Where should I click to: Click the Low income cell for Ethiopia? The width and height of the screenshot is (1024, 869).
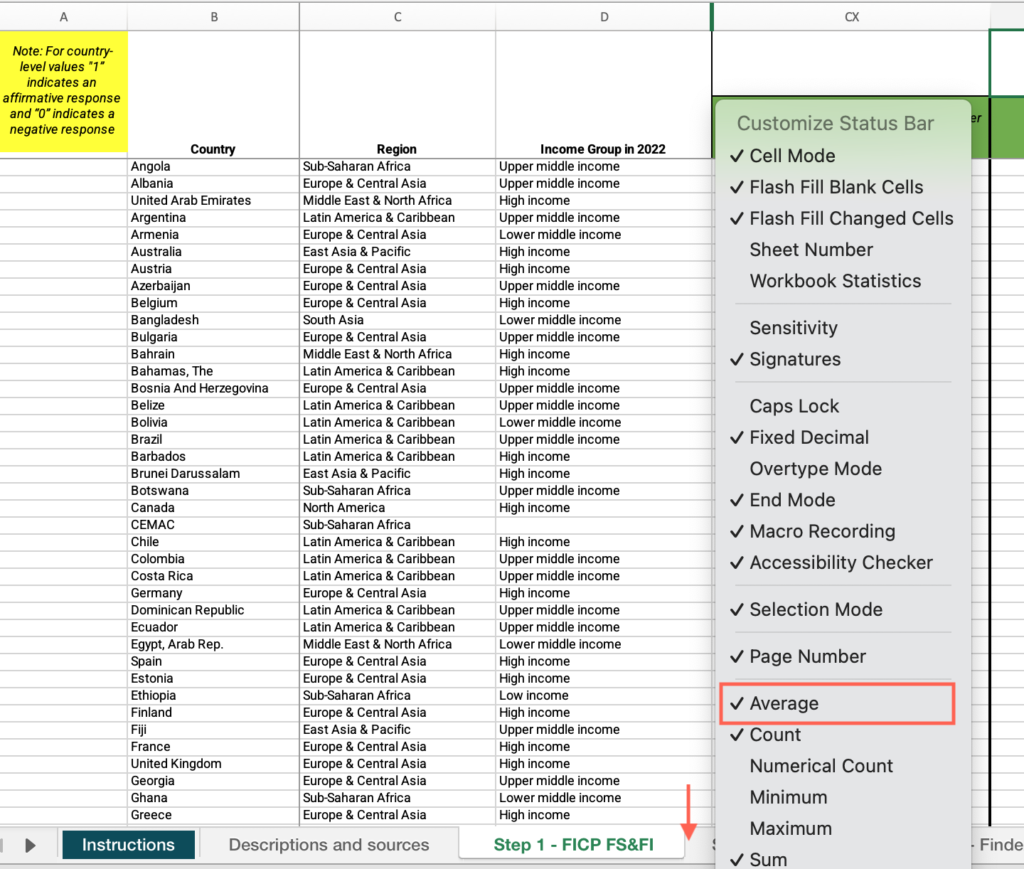click(x=603, y=695)
